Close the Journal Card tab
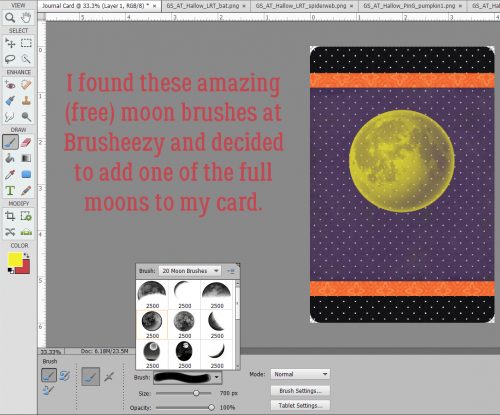The height and width of the screenshot is (415, 500). point(155,6)
